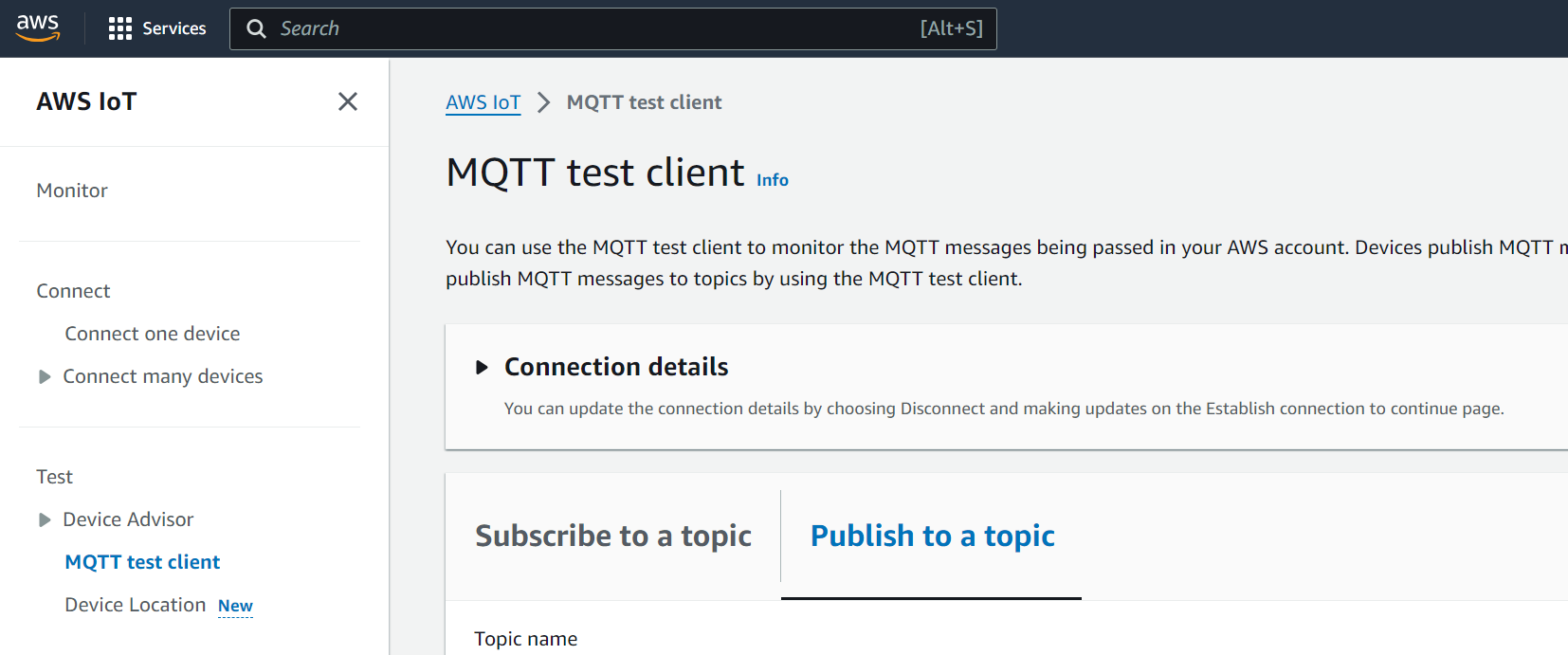Close the AWS IoT sidebar panel

pyautogui.click(x=348, y=101)
